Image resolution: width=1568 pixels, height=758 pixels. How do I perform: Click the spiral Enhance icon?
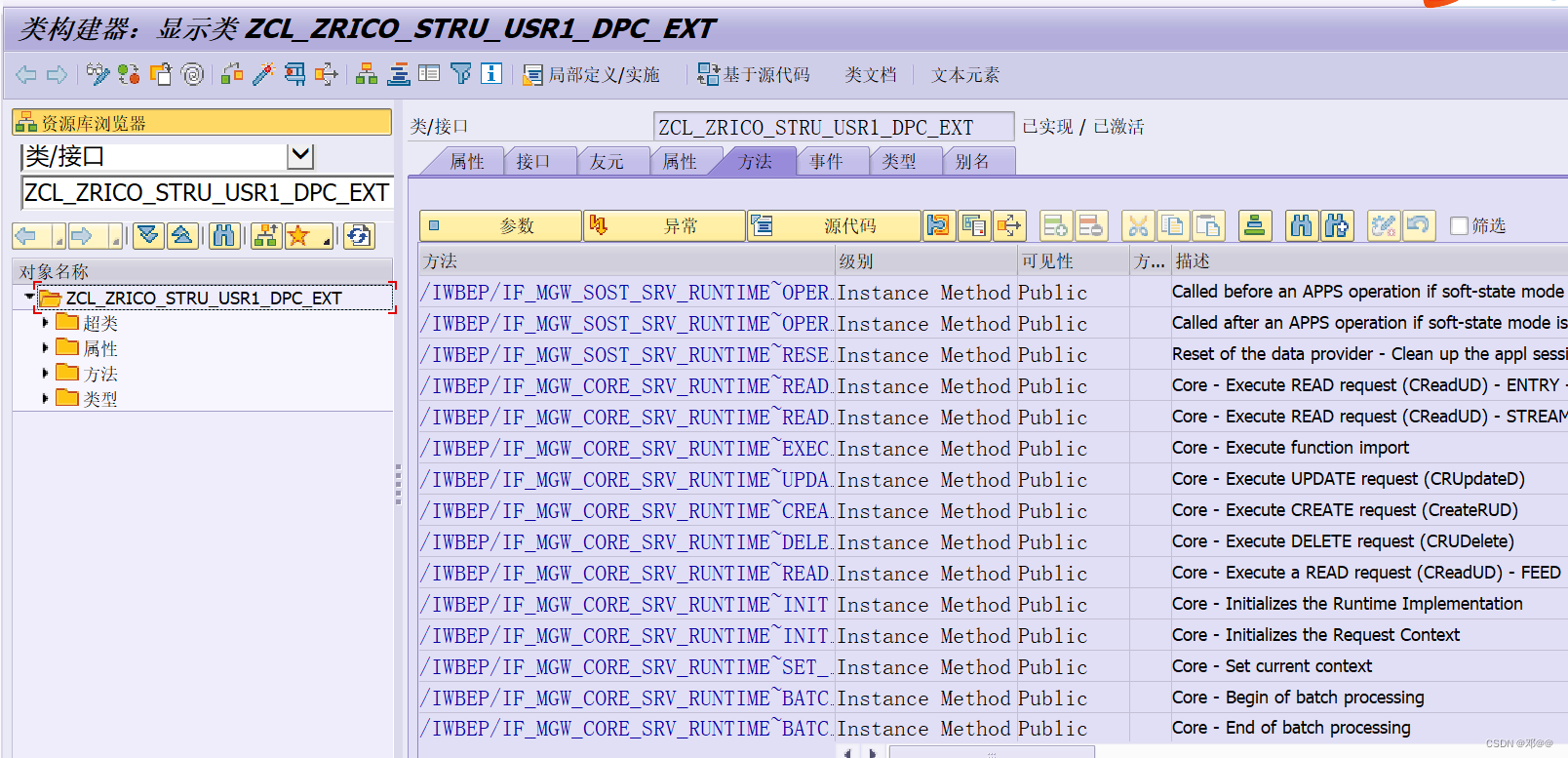pos(193,74)
